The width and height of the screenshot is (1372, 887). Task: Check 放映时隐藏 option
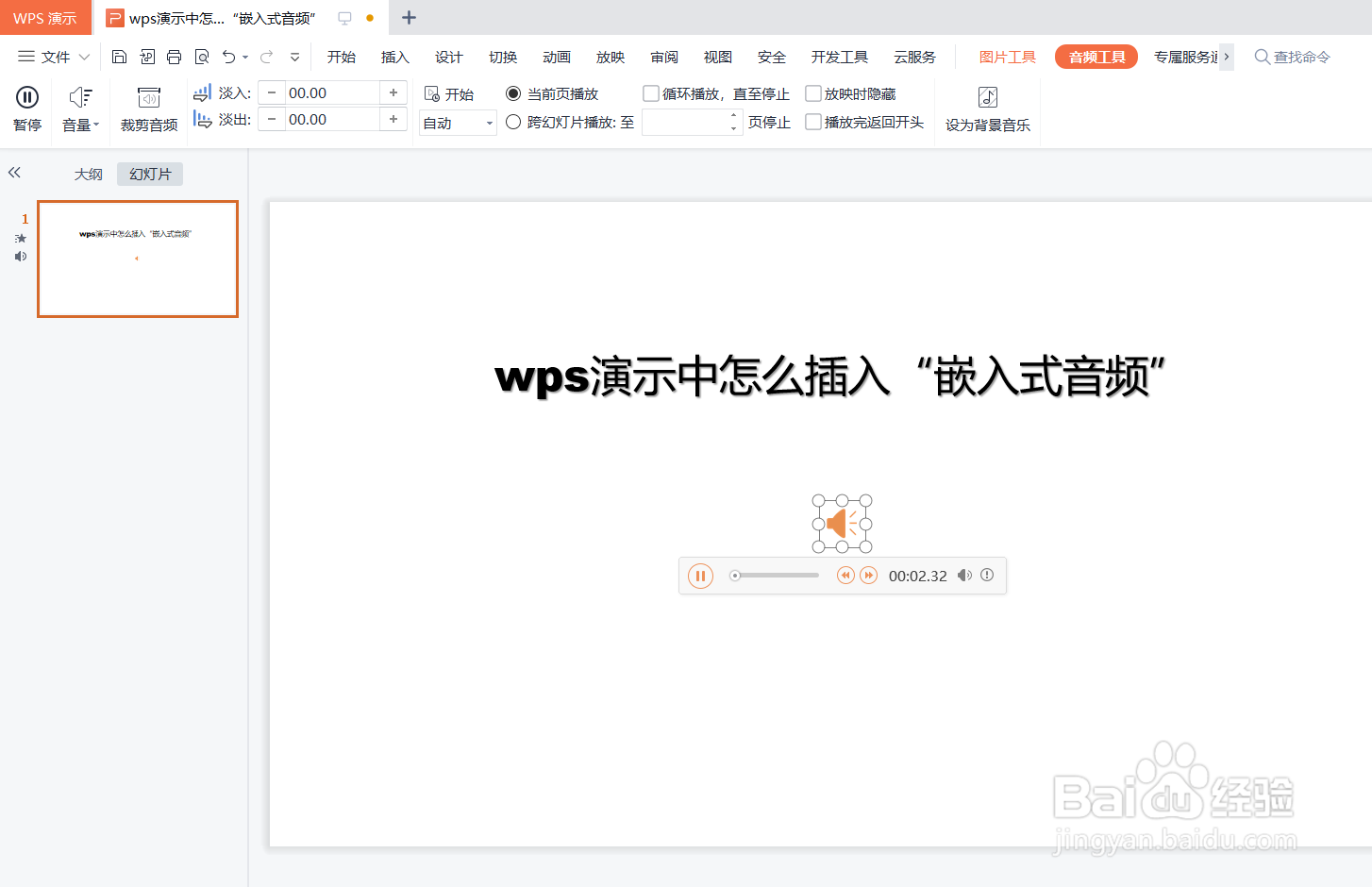click(x=812, y=93)
